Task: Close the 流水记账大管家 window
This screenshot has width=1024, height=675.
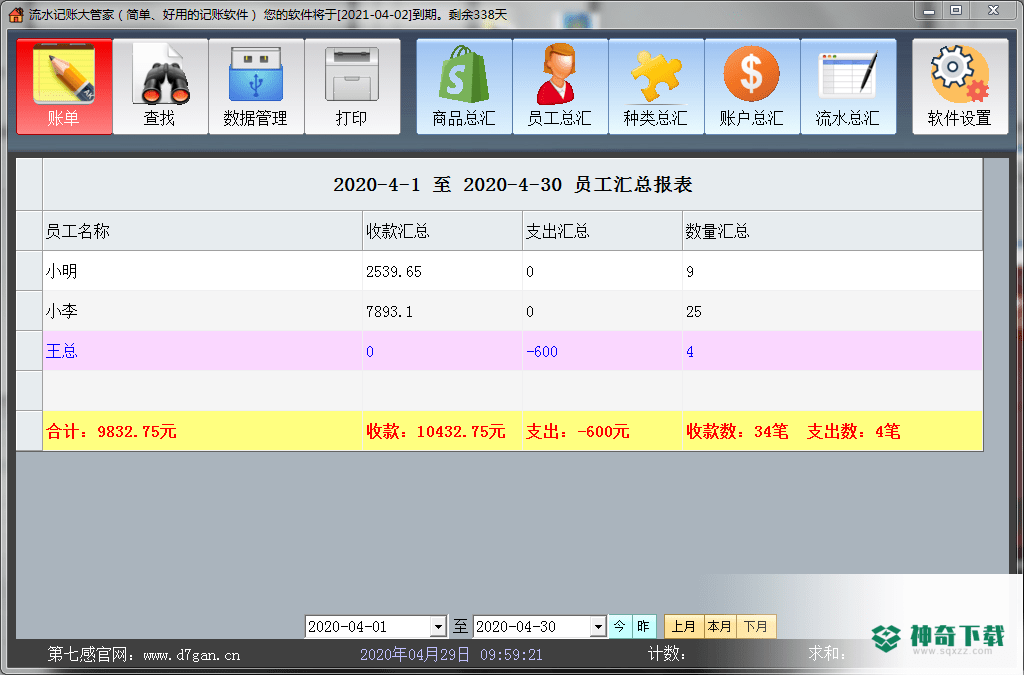Action: (x=993, y=11)
